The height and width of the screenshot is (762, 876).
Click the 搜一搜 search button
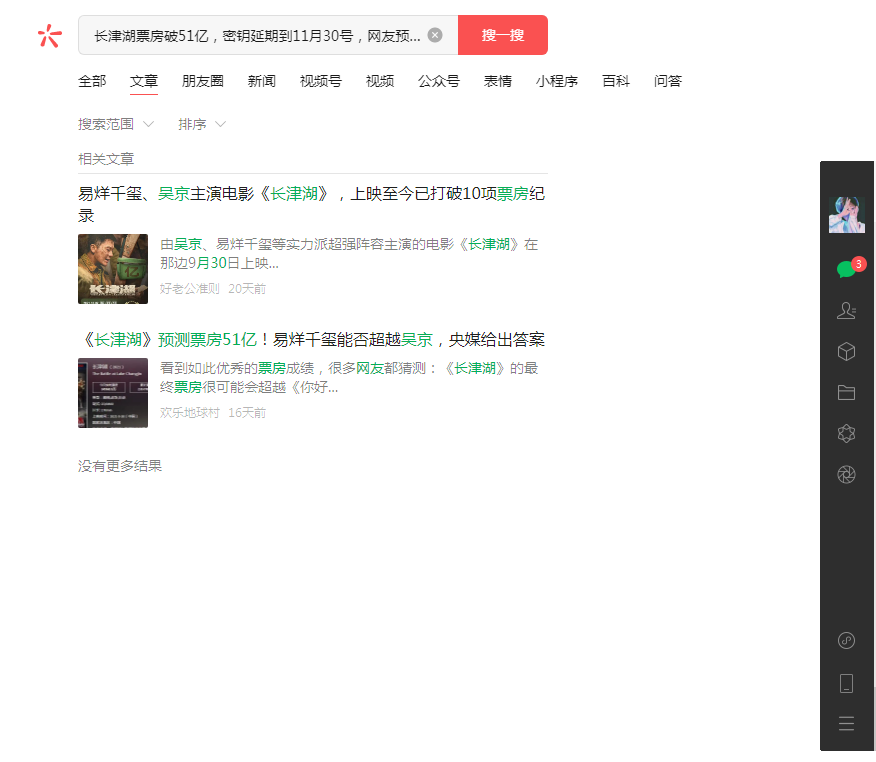pyautogui.click(x=502, y=35)
